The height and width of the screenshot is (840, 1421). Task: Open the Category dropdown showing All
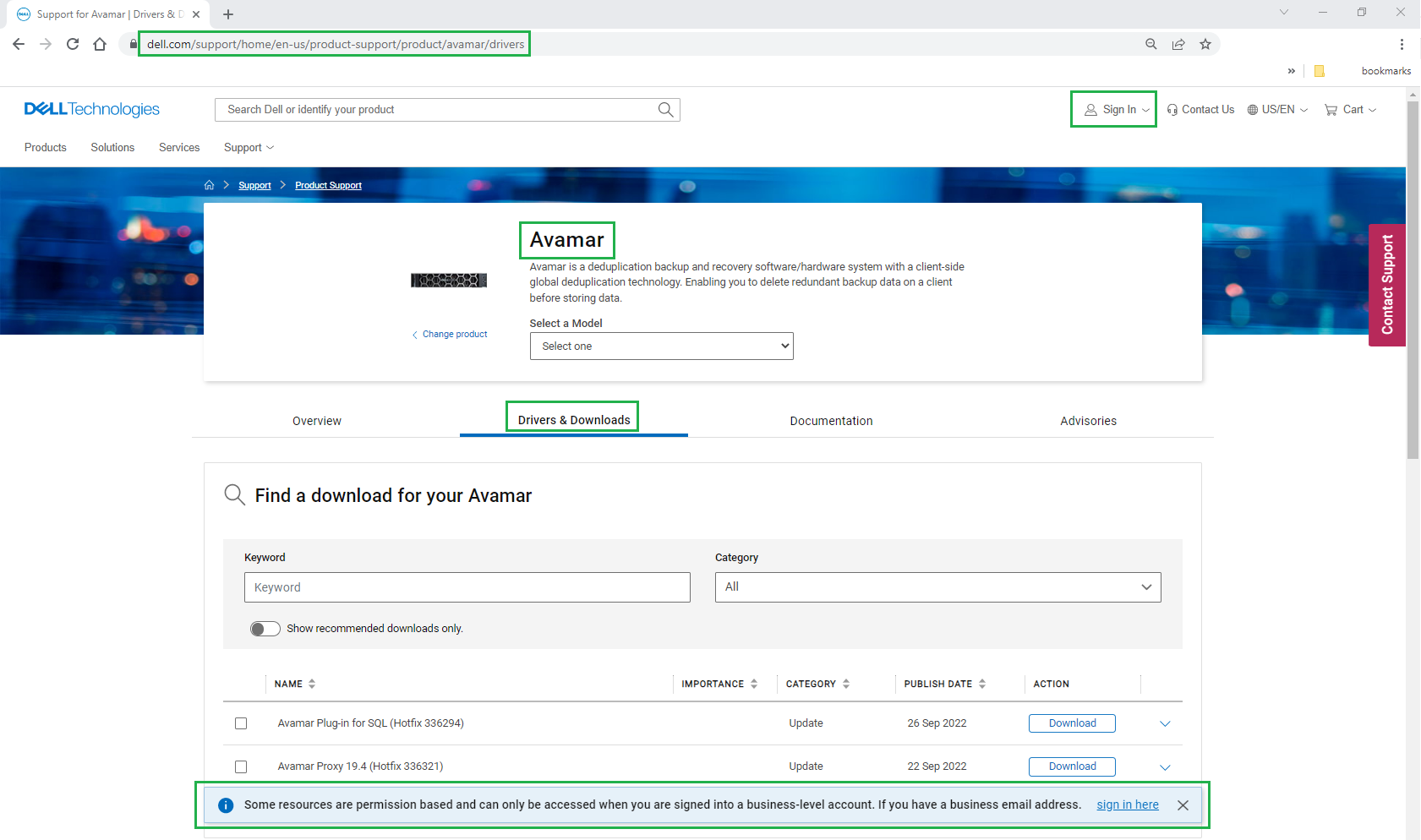(x=937, y=586)
